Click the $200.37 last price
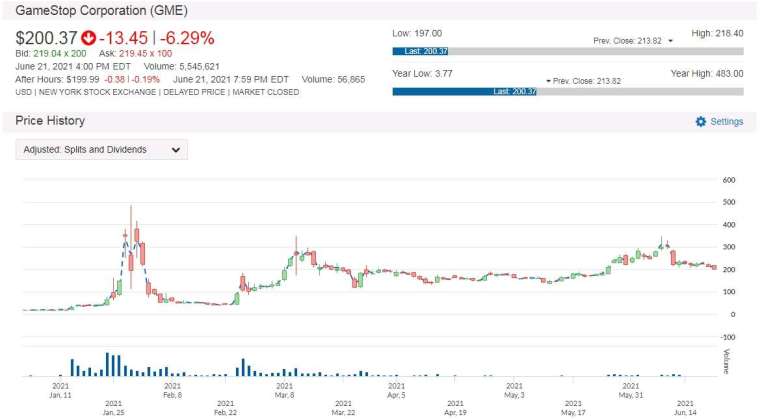 click(x=47, y=38)
